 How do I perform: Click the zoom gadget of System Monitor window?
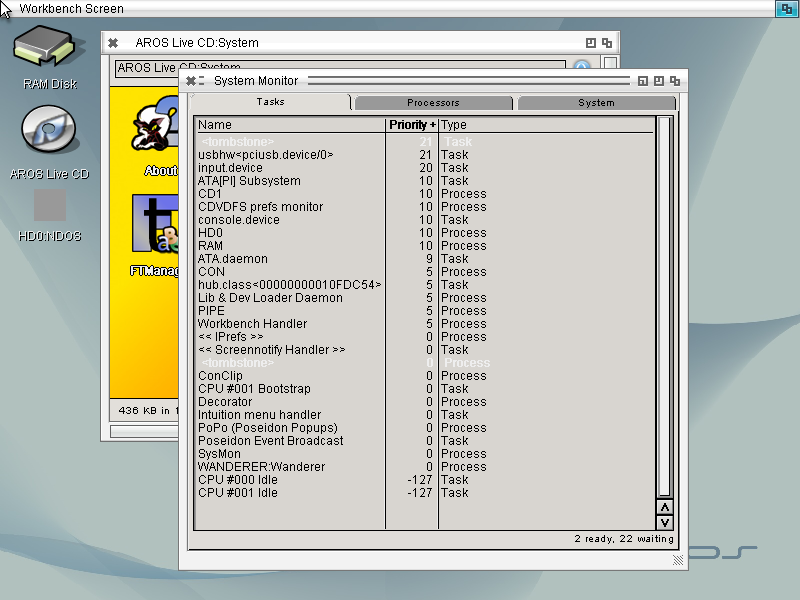coord(659,81)
